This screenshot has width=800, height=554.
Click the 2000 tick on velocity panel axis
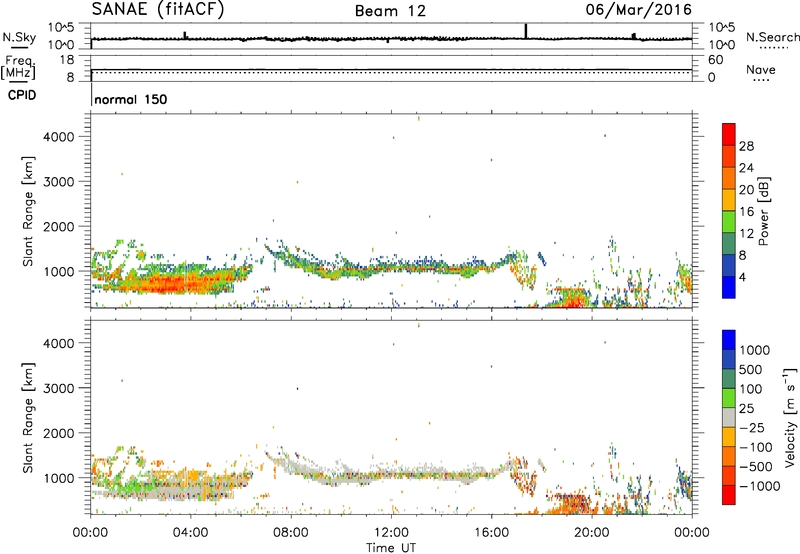pos(59,433)
